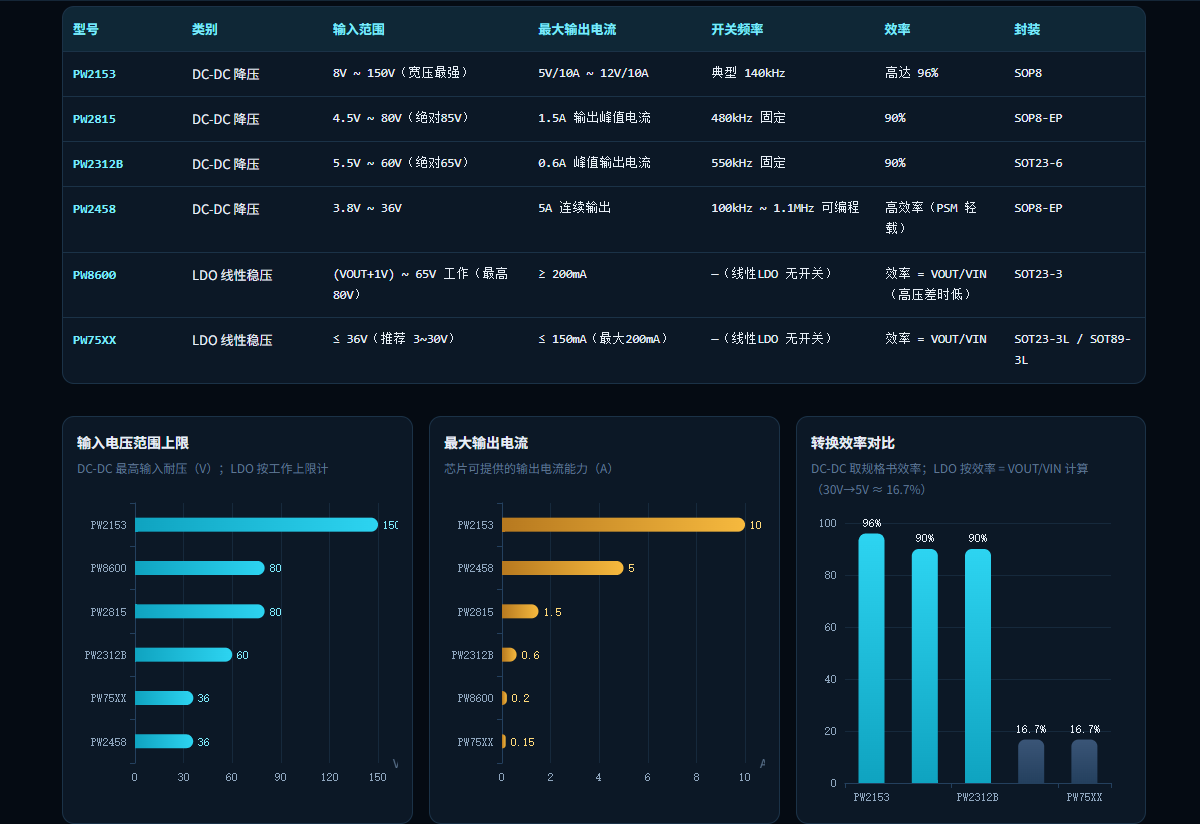Select the PW2312B bar in input voltage chart
1200x824 pixels.
(183, 655)
